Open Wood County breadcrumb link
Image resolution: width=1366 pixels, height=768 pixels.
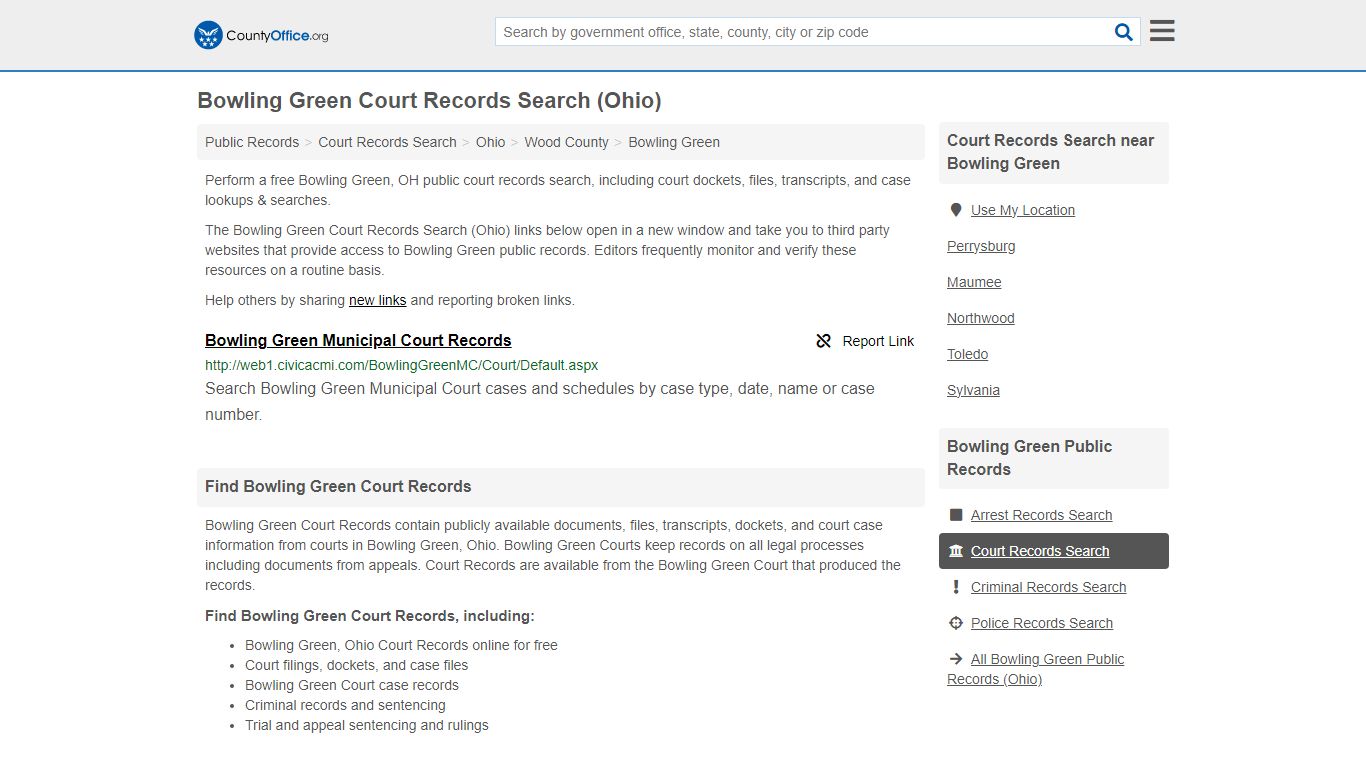click(x=566, y=142)
